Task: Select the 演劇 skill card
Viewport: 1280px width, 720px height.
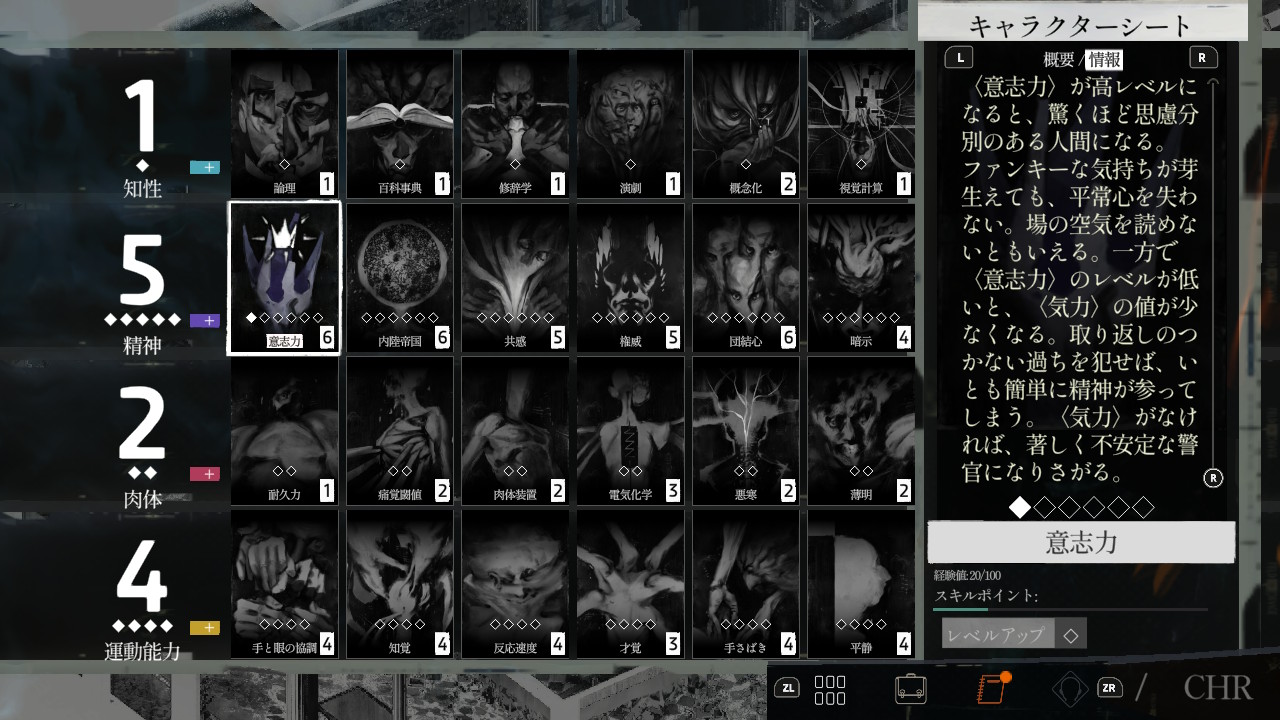Action: point(631,124)
